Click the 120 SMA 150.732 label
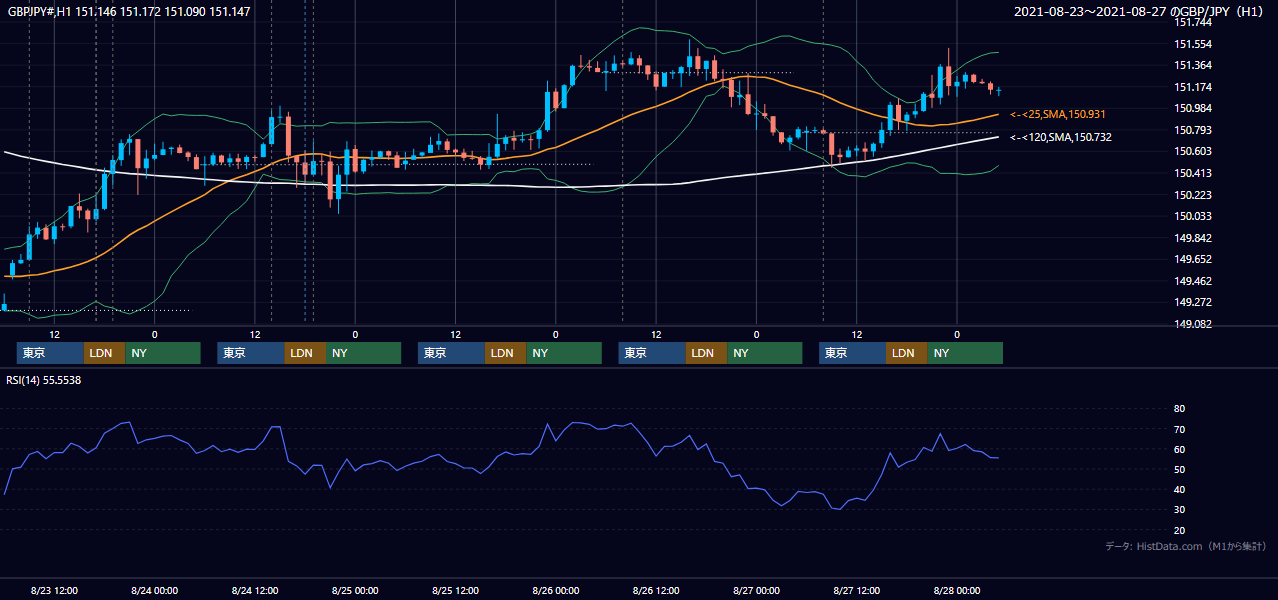The height and width of the screenshot is (600, 1278). click(x=1060, y=137)
